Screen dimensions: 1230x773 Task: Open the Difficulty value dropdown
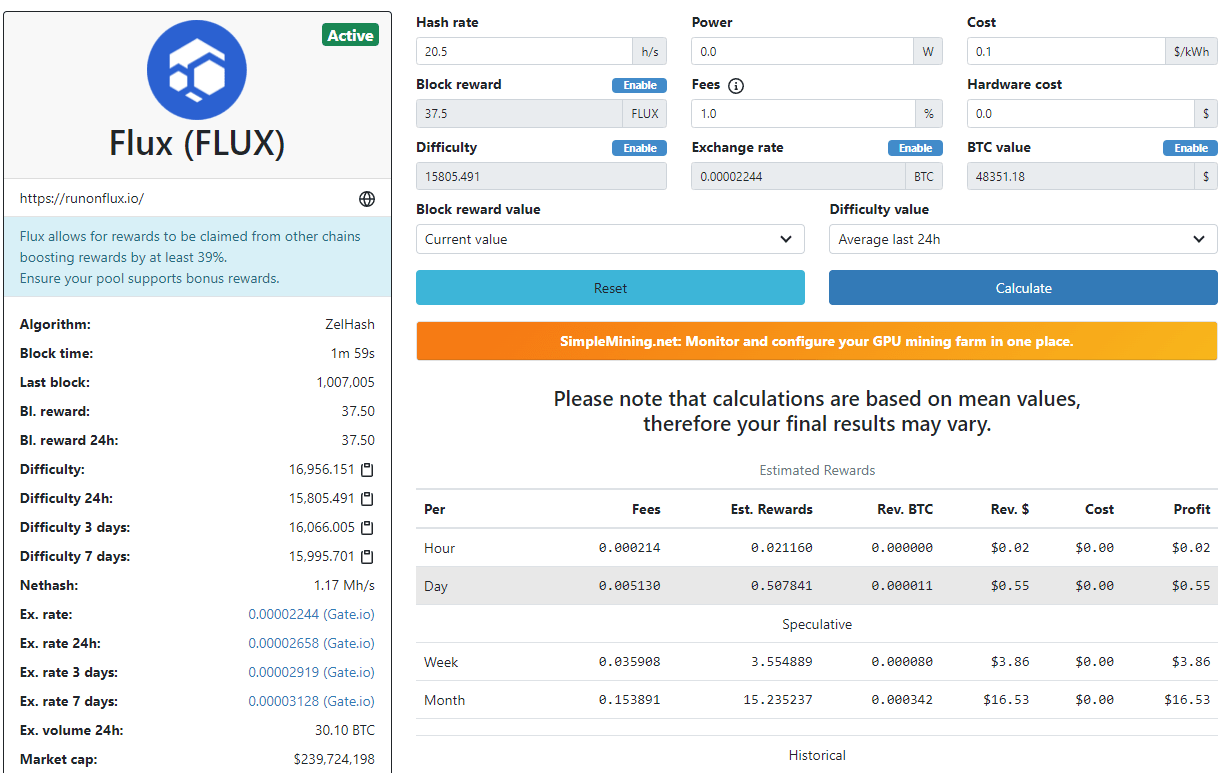pos(1023,239)
